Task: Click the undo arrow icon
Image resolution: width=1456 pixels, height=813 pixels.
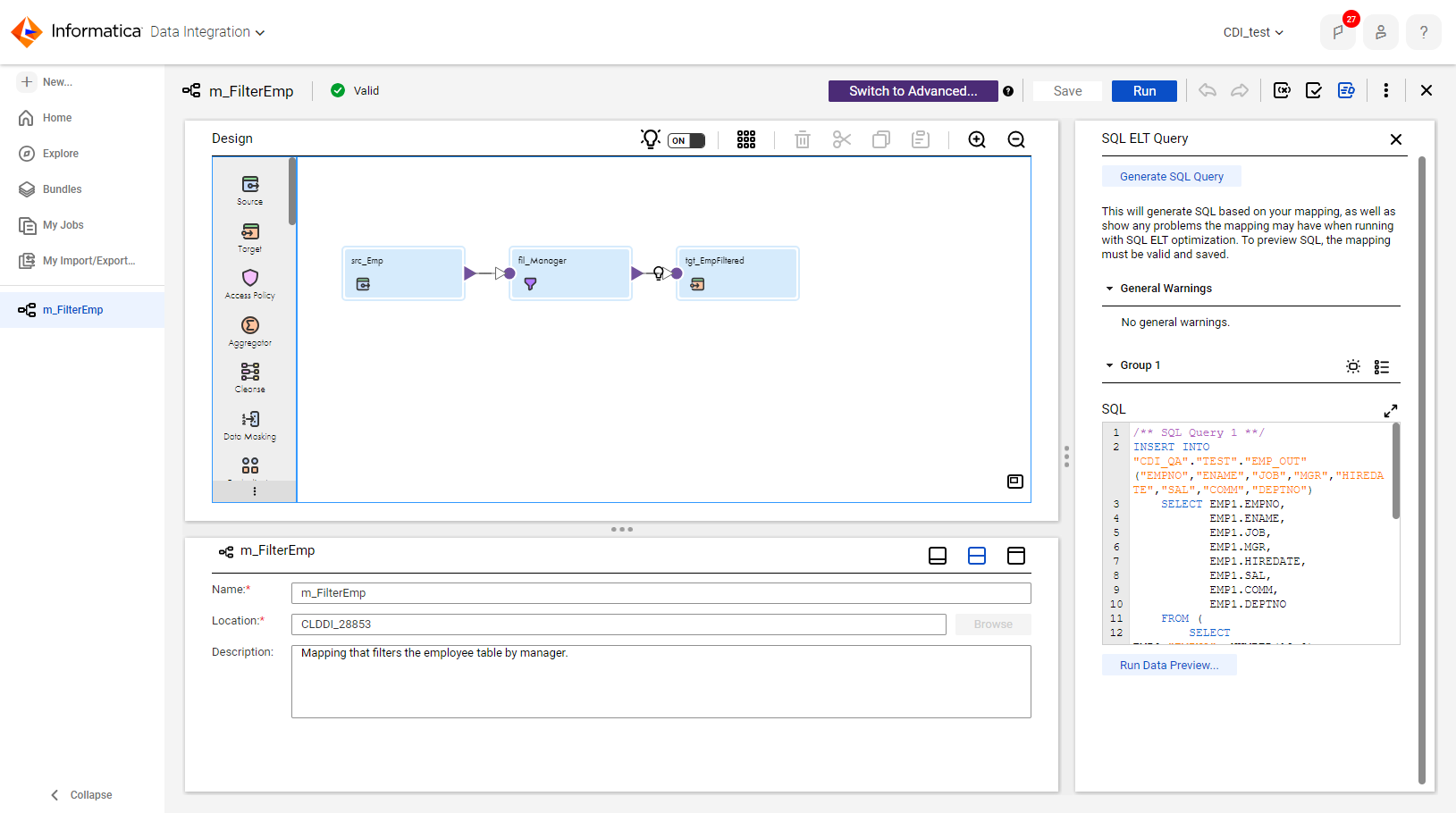Action: [1208, 90]
